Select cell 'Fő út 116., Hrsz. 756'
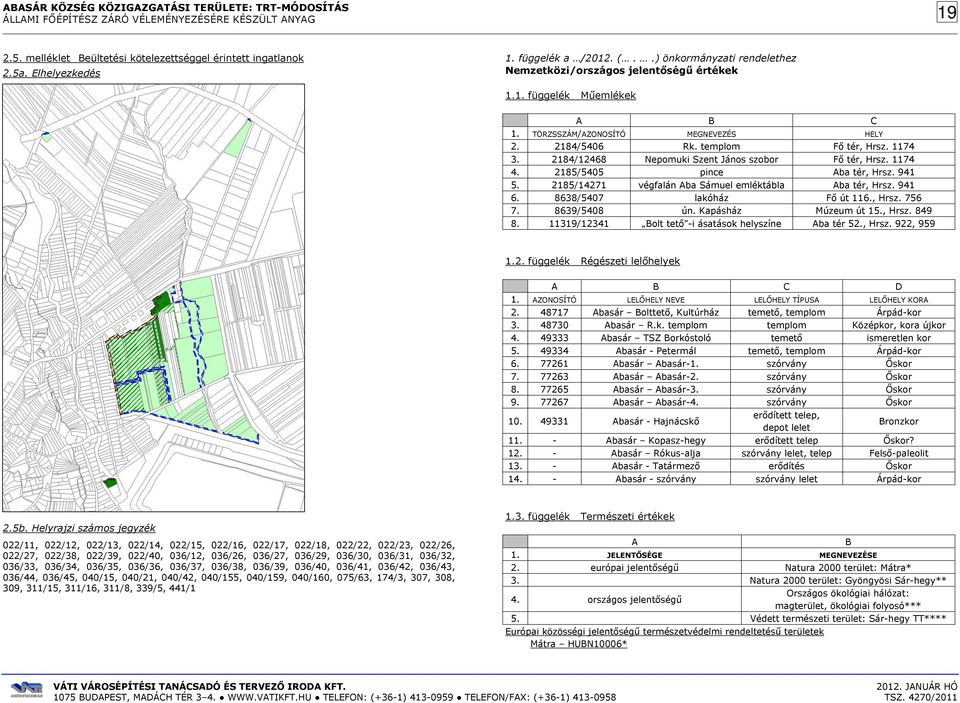The width and height of the screenshot is (960, 703). pos(874,198)
